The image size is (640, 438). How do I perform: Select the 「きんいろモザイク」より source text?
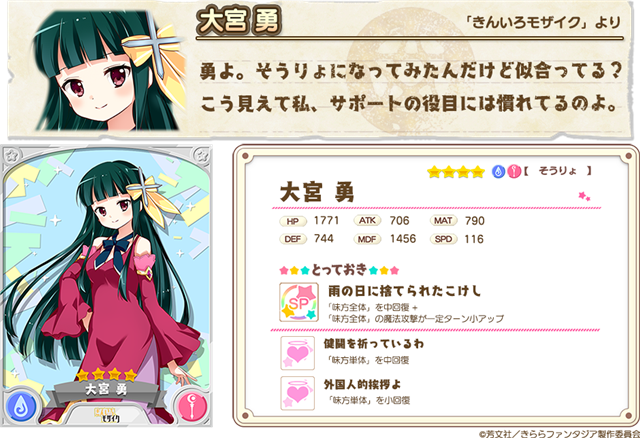click(544, 22)
